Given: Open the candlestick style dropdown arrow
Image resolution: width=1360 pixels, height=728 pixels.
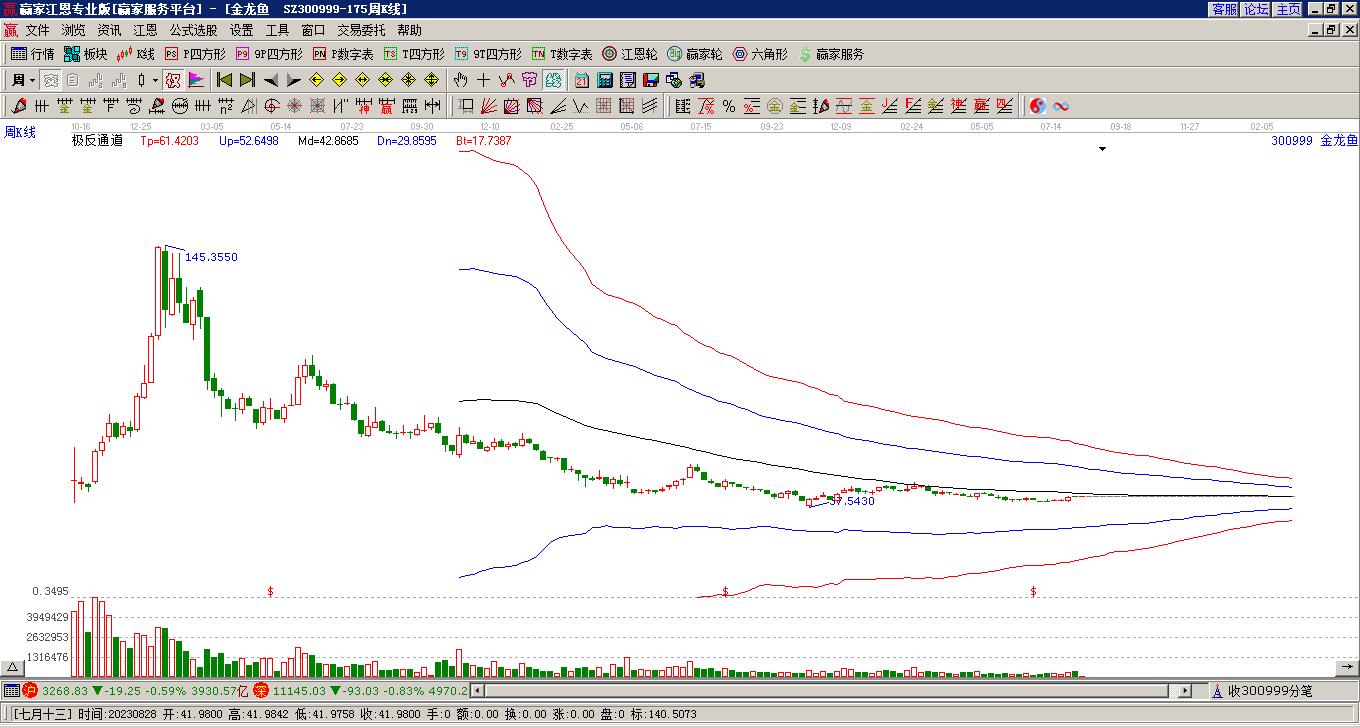Looking at the screenshot, I should click(x=155, y=80).
